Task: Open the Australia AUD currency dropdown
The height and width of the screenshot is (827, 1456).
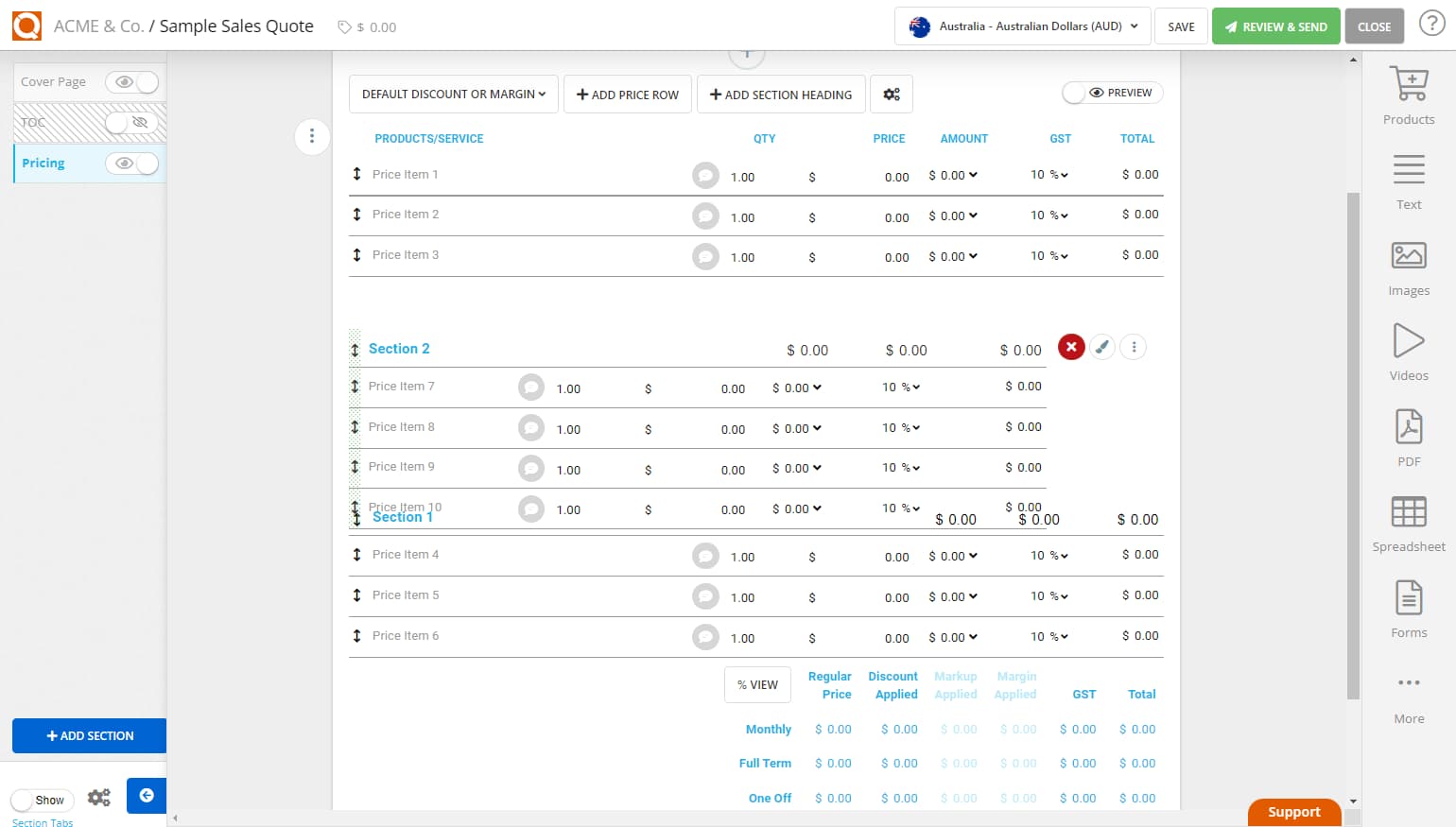Action: click(x=1021, y=26)
